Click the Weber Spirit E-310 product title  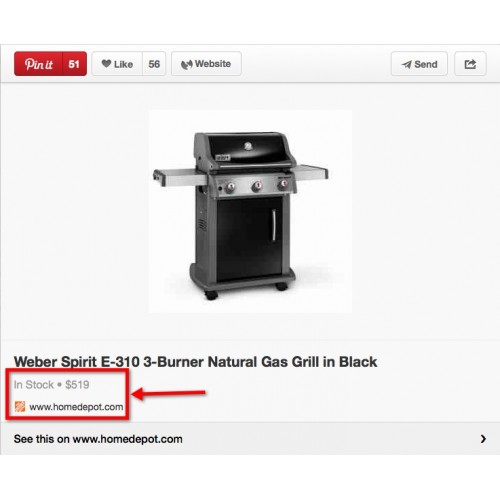(x=195, y=362)
